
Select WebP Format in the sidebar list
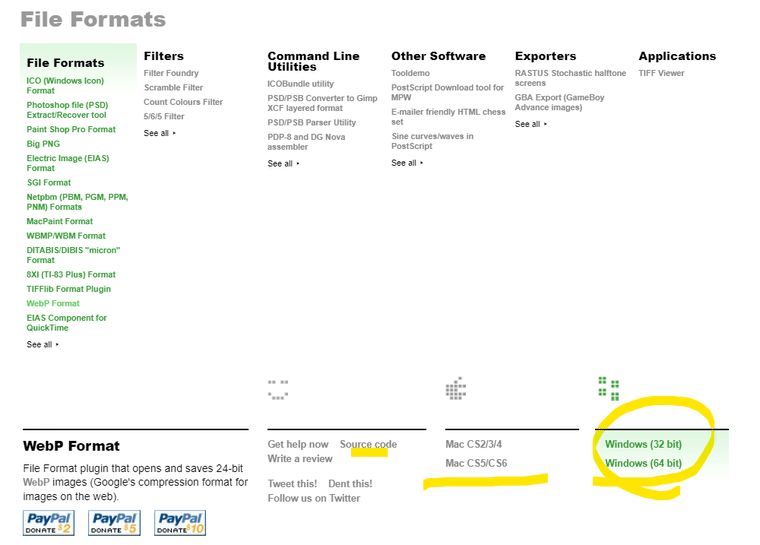click(53, 303)
